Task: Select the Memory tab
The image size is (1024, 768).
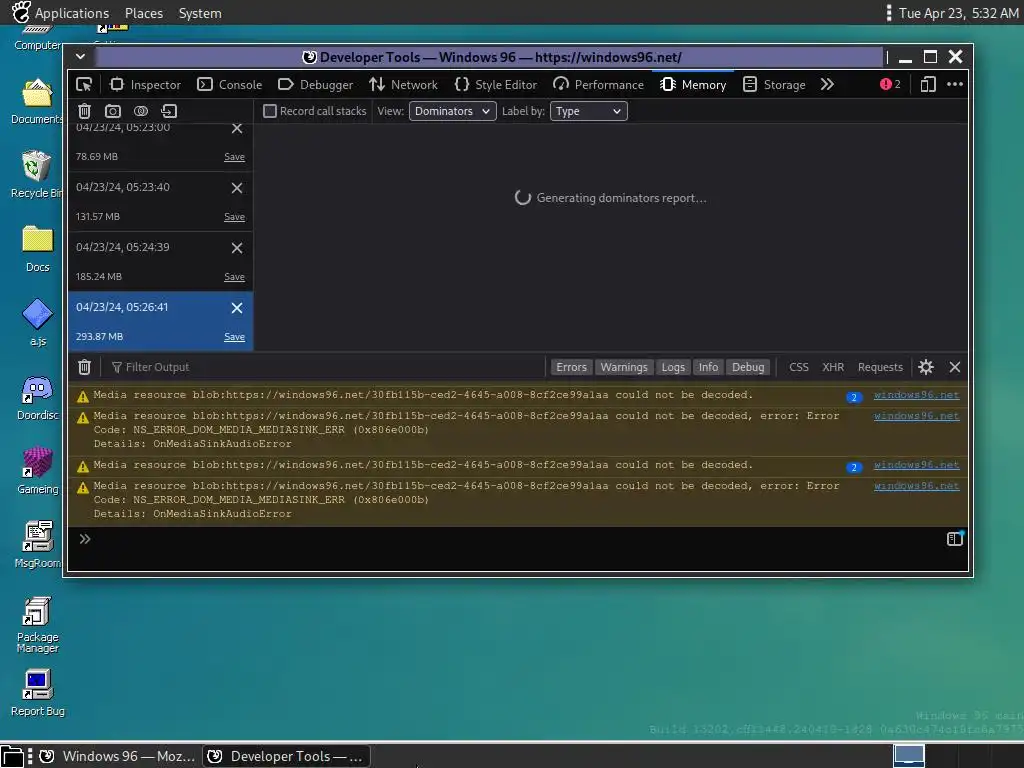Action: [693, 85]
